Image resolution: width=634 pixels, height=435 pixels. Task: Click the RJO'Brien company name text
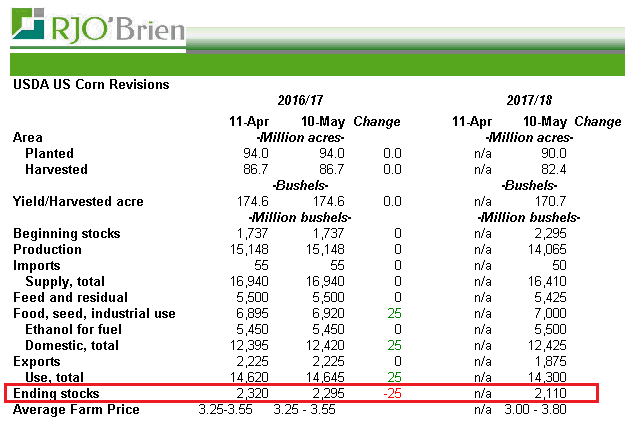118,28
